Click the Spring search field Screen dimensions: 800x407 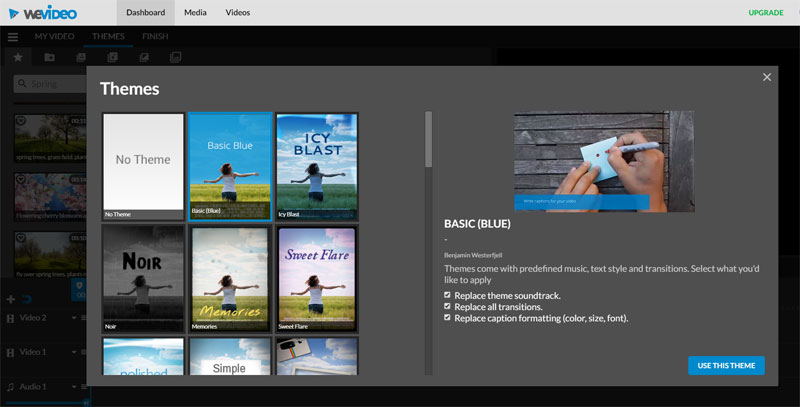pyautogui.click(x=50, y=84)
